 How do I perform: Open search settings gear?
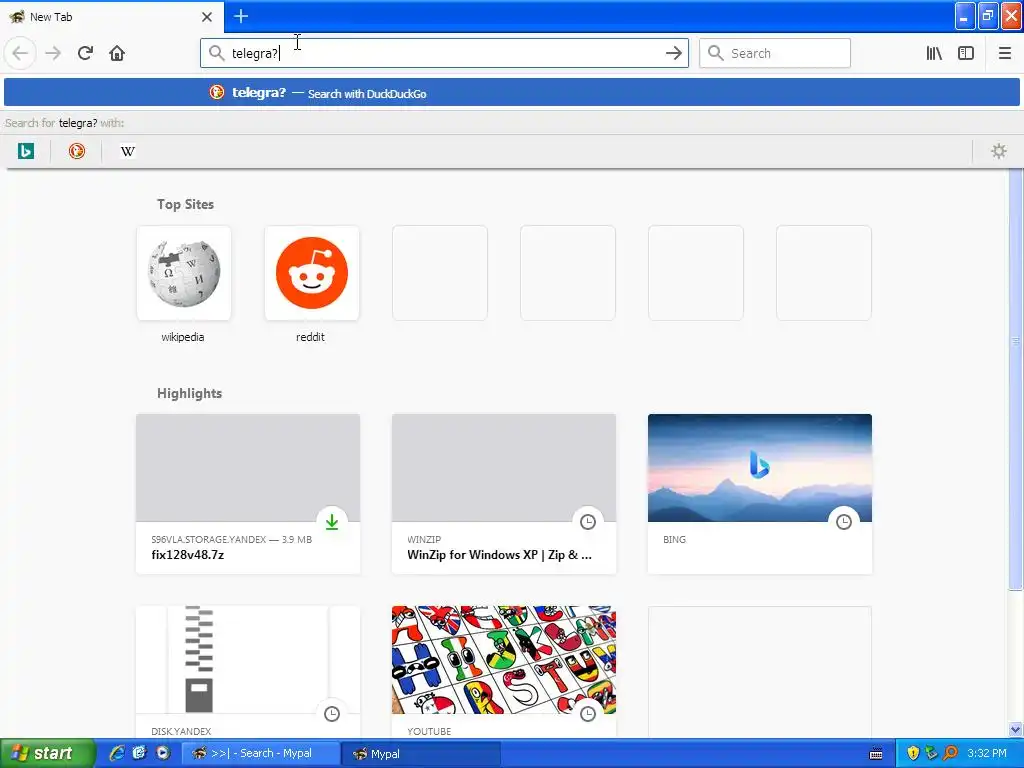pos(999,152)
